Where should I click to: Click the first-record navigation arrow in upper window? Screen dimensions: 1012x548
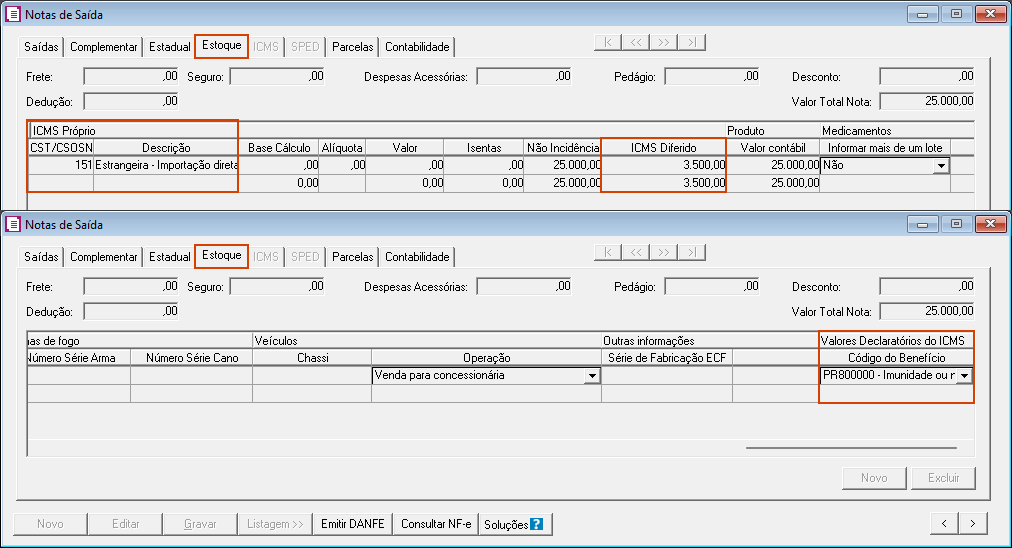(607, 42)
